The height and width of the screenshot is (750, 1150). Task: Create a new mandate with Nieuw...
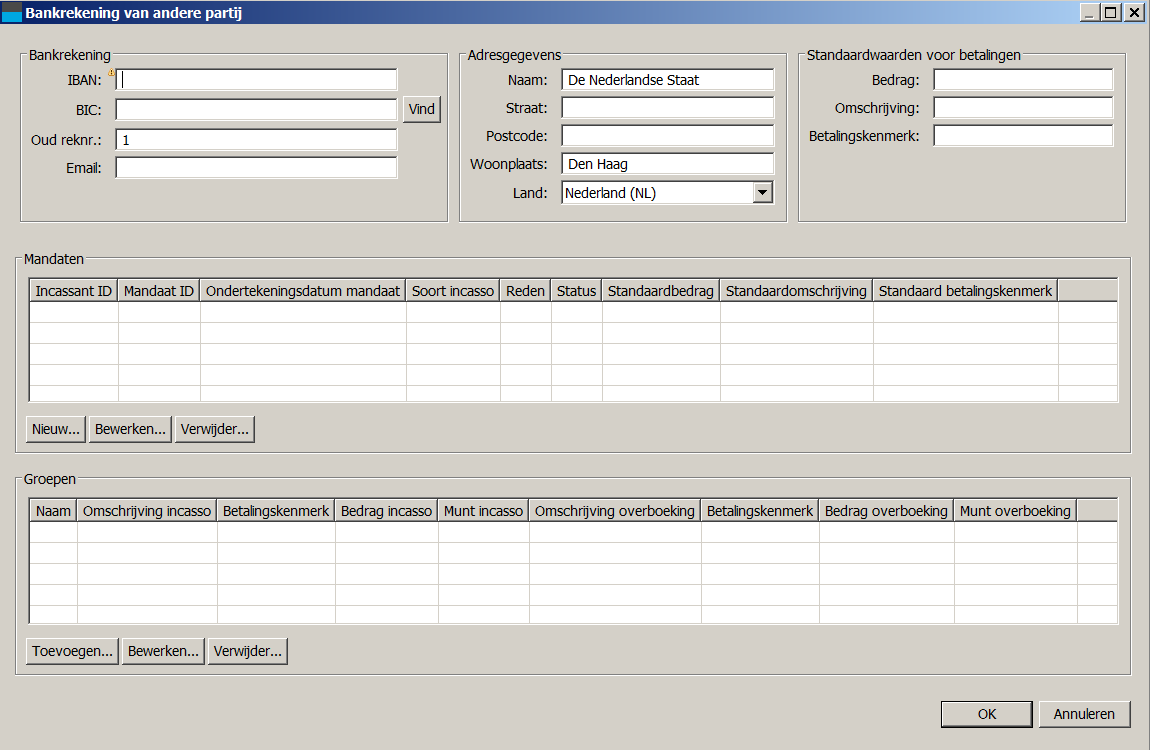pyautogui.click(x=56, y=429)
